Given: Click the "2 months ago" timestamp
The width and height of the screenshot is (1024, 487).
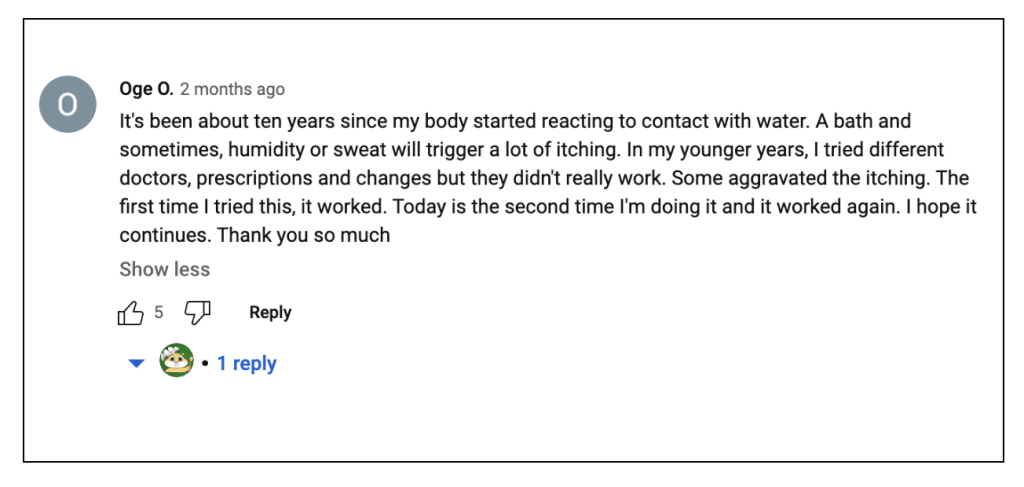Looking at the screenshot, I should 232,89.
